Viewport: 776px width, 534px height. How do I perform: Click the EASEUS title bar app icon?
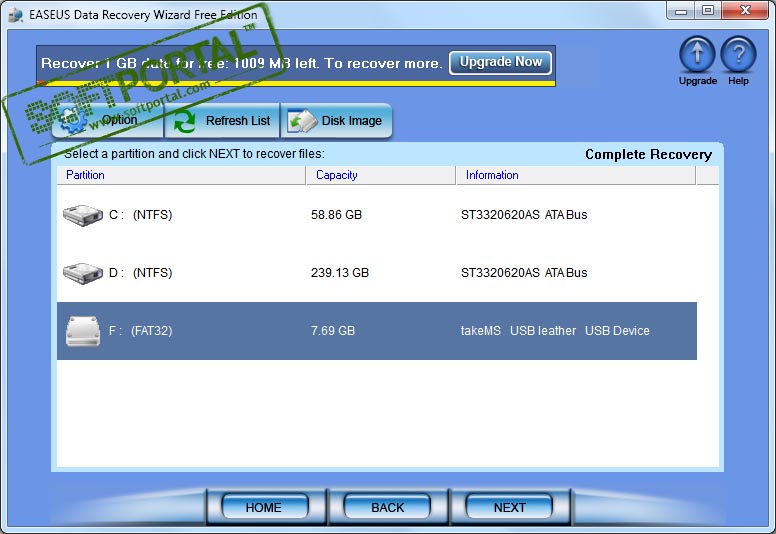click(15, 15)
